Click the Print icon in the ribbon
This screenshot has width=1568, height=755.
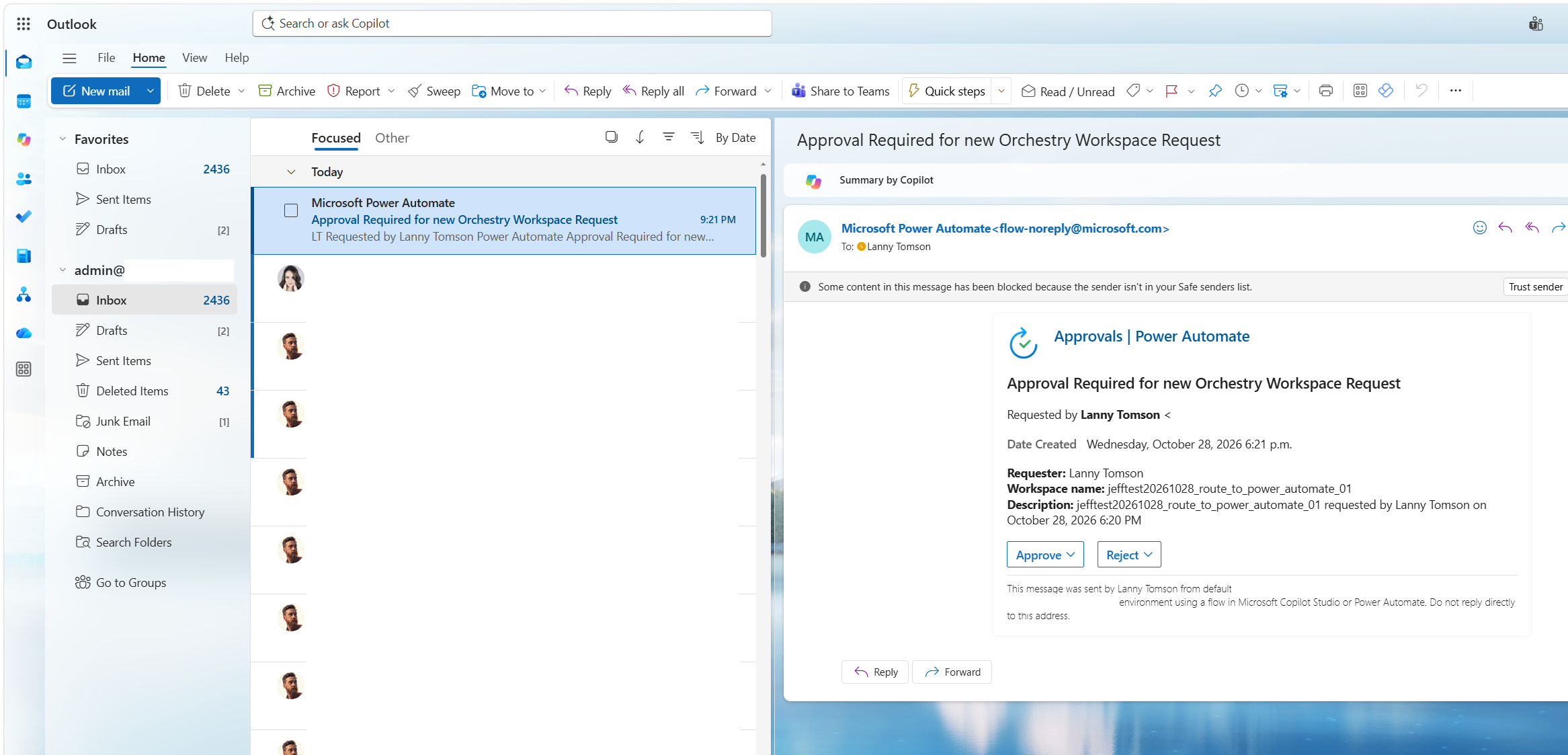tap(1325, 91)
